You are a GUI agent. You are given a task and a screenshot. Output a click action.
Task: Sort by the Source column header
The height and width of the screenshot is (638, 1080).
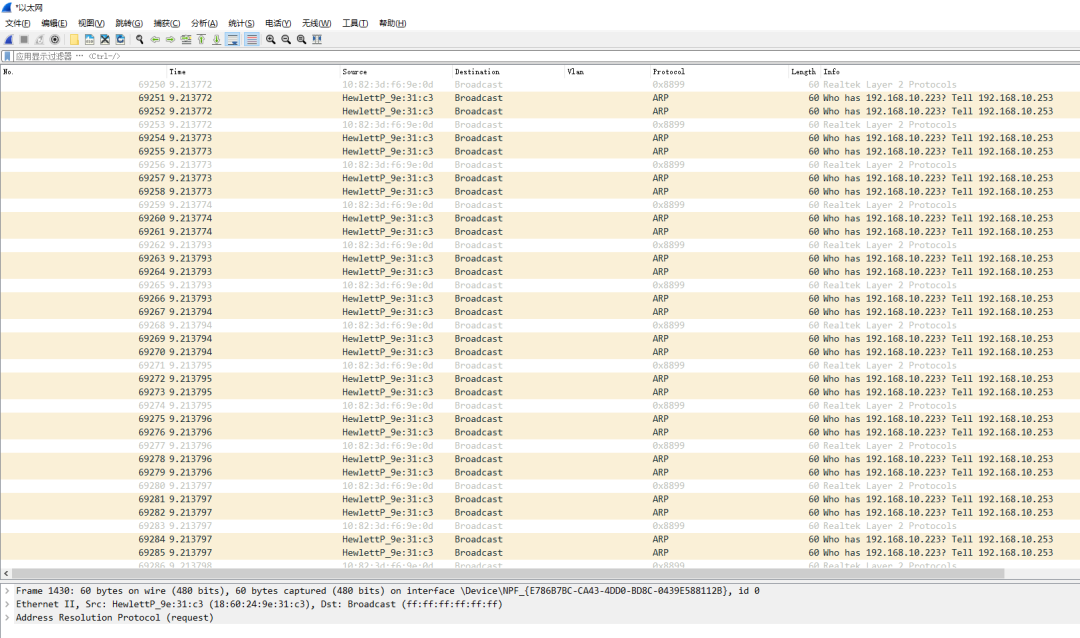(395, 72)
